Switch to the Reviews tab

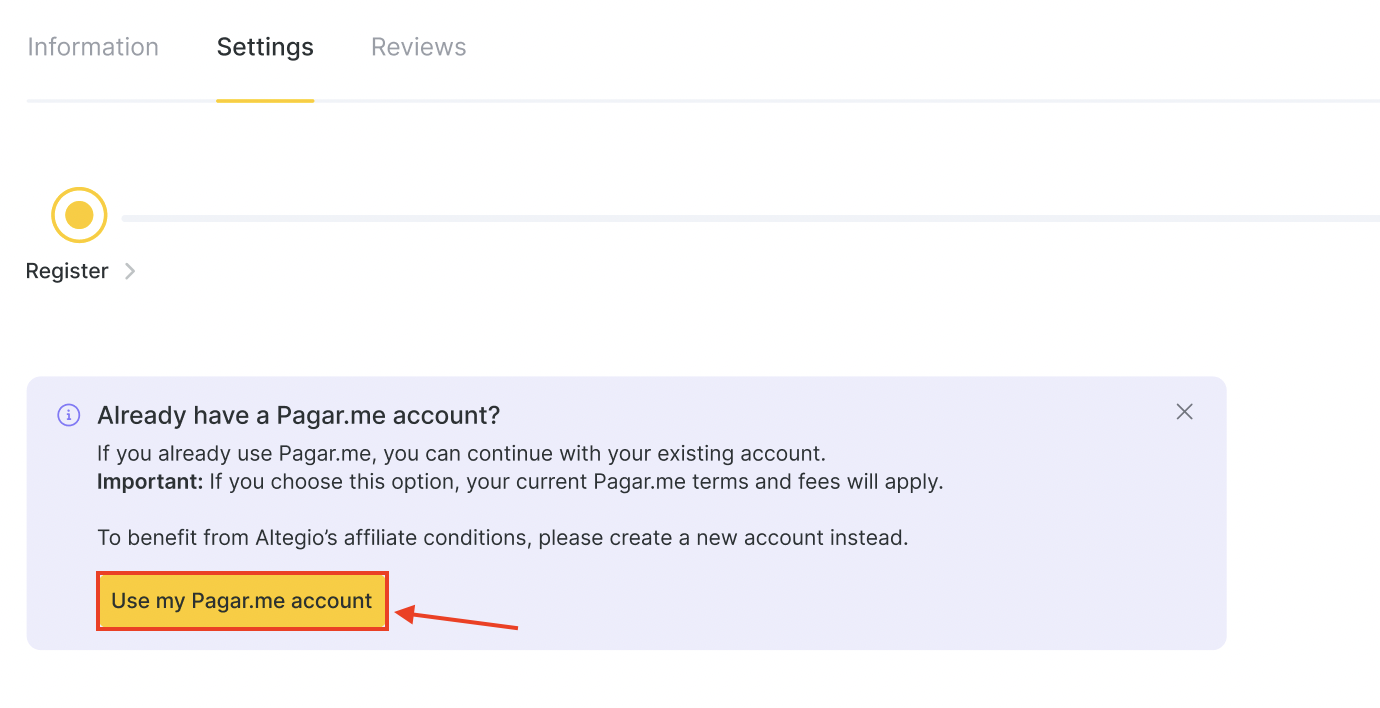point(418,47)
